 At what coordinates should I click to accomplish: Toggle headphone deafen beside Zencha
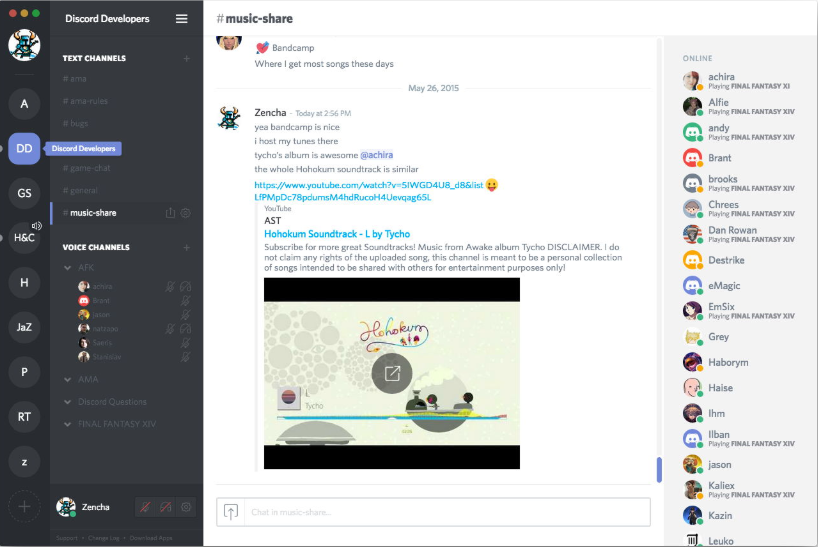pyautogui.click(x=165, y=507)
